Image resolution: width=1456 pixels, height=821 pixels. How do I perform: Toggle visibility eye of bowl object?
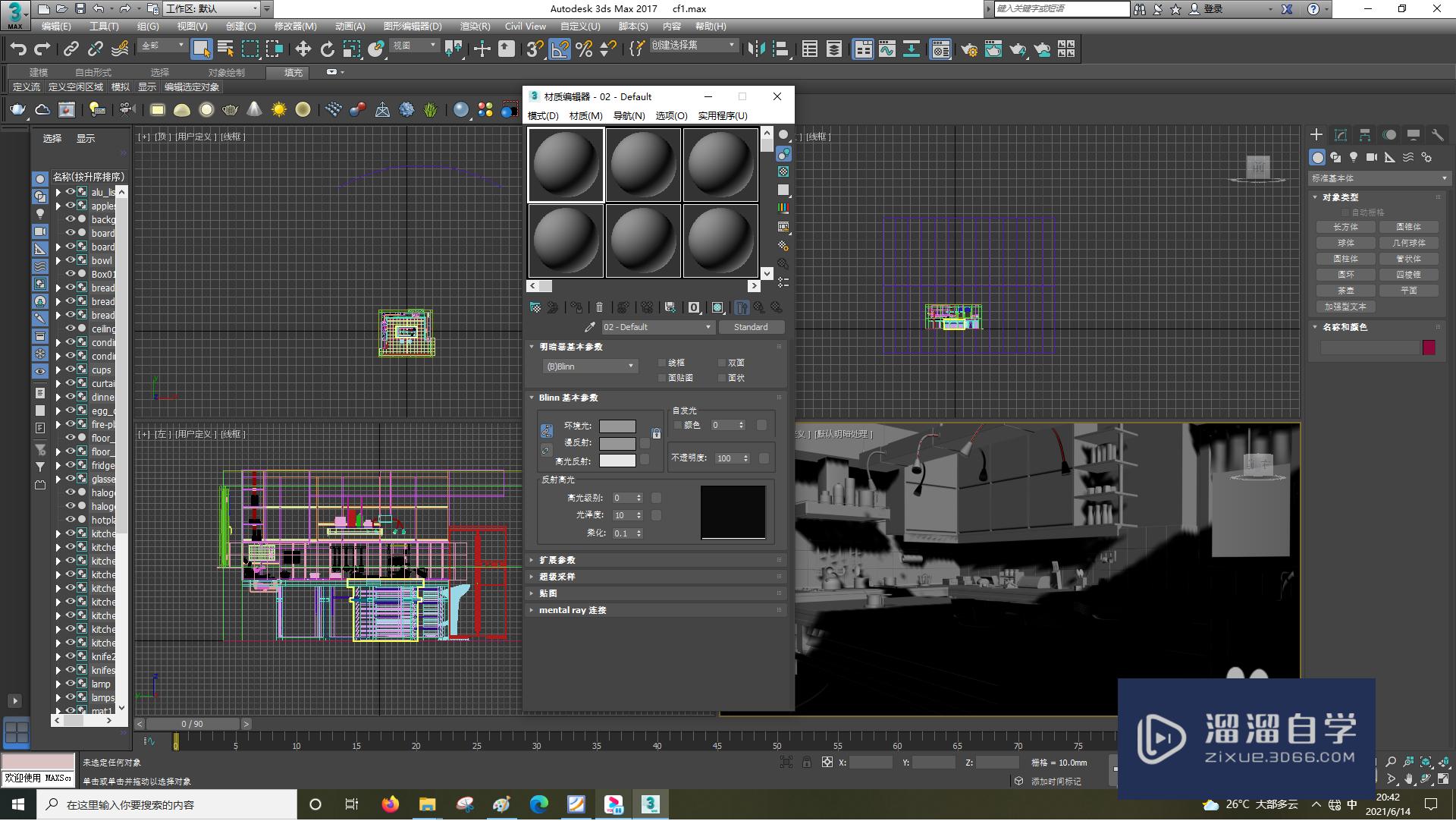tap(70, 260)
